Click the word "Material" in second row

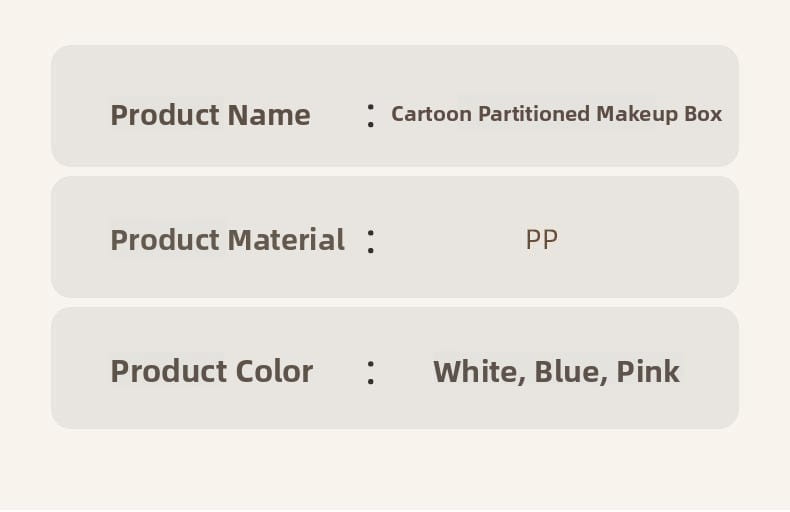tap(286, 240)
